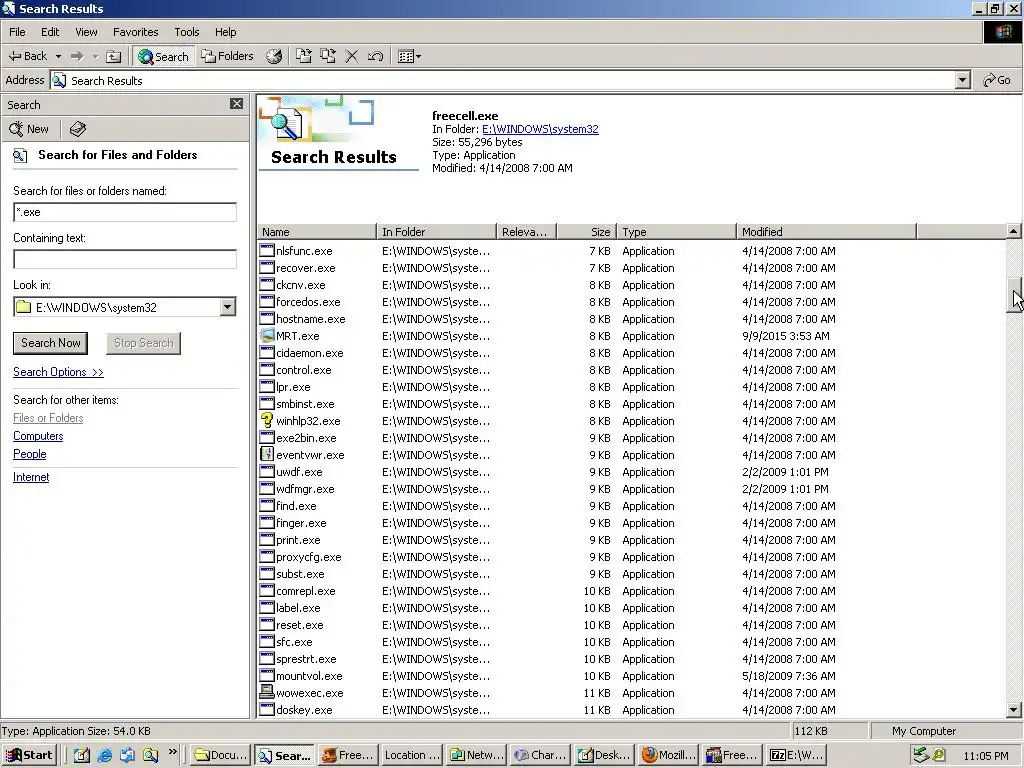
Task: Click the Computers search link
Action: click(38, 436)
